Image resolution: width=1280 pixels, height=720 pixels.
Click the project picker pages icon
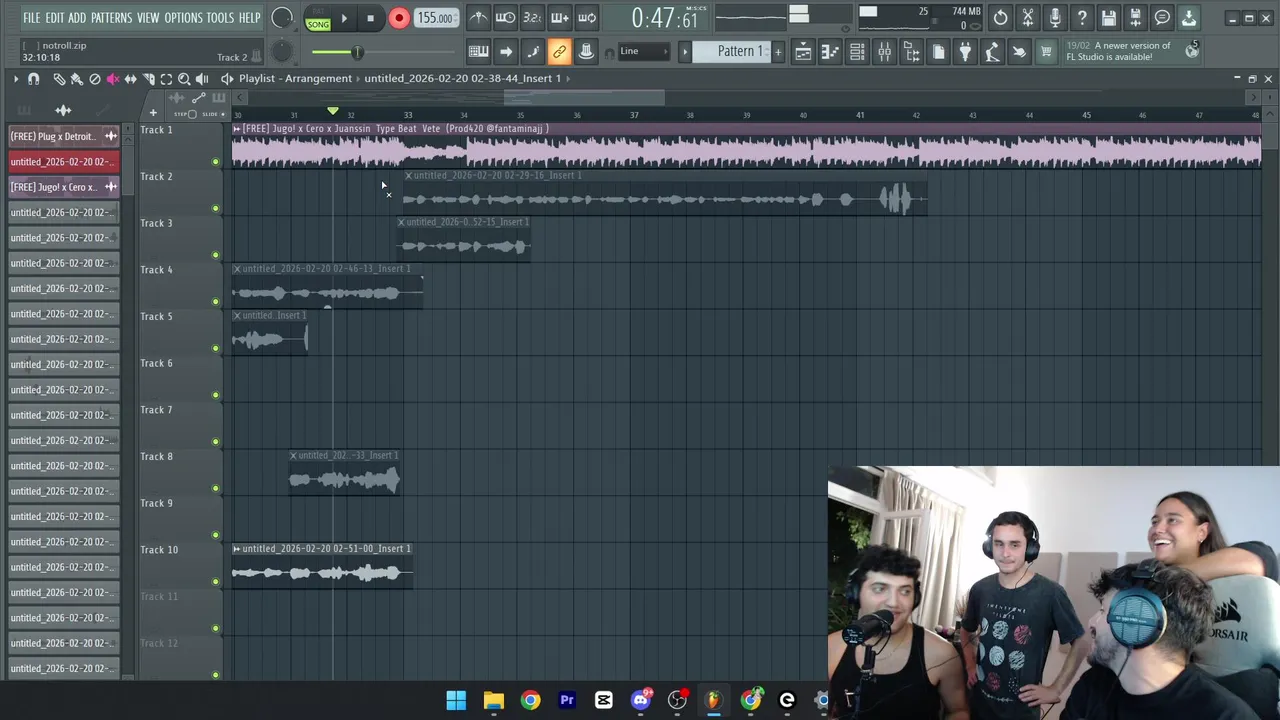938,52
